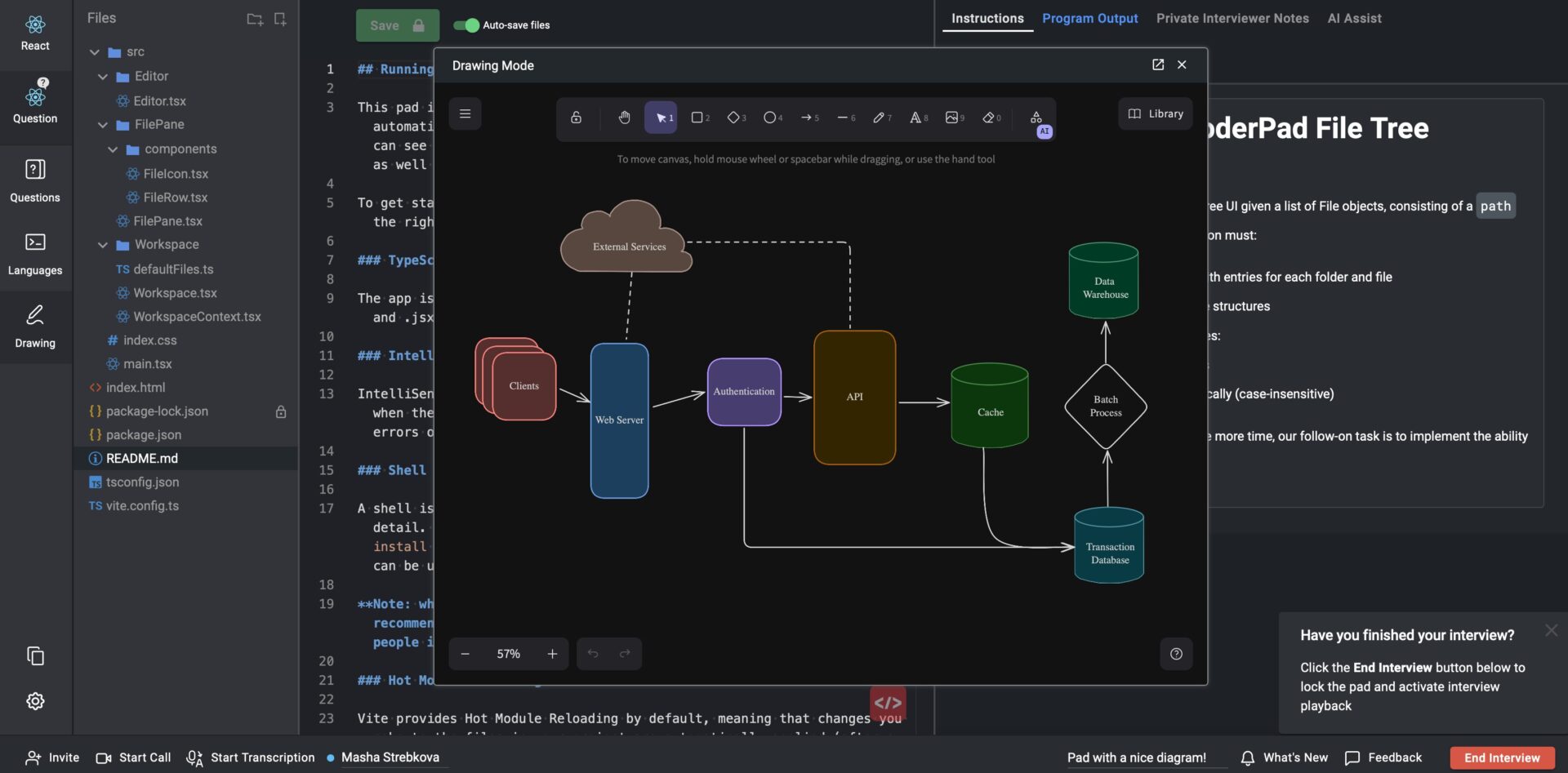
Task: Pick the ellipse drawing tool
Action: [x=769, y=118]
